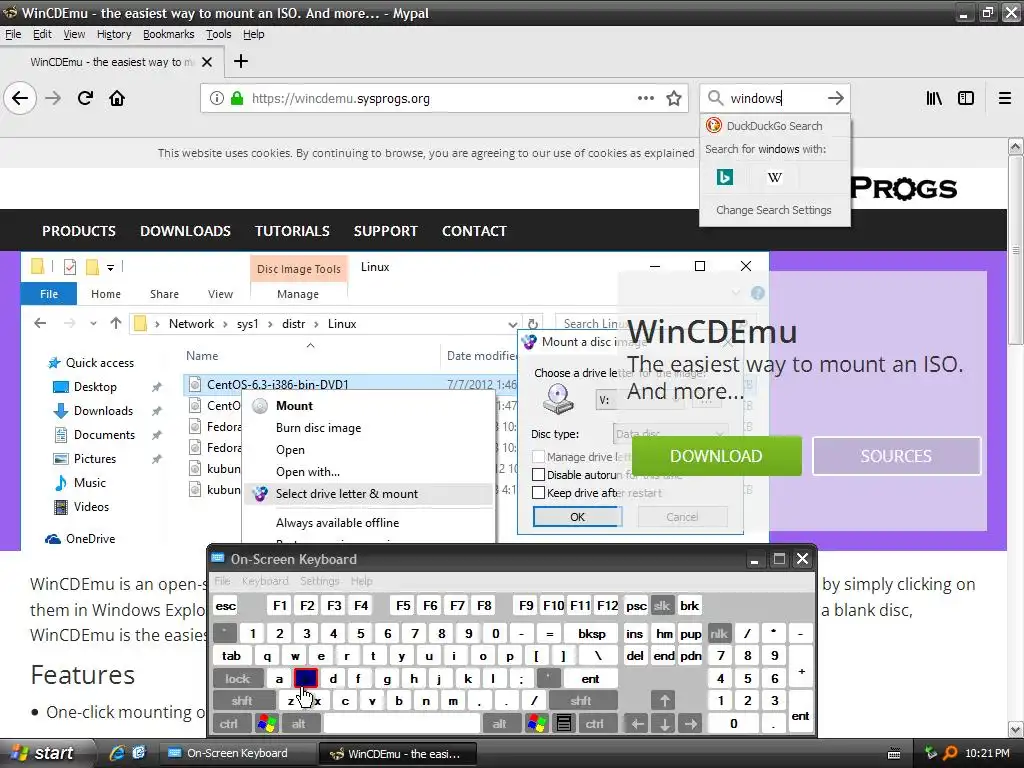Open page actions three-dots menu
Screen dimensions: 1024x768
click(x=645, y=98)
